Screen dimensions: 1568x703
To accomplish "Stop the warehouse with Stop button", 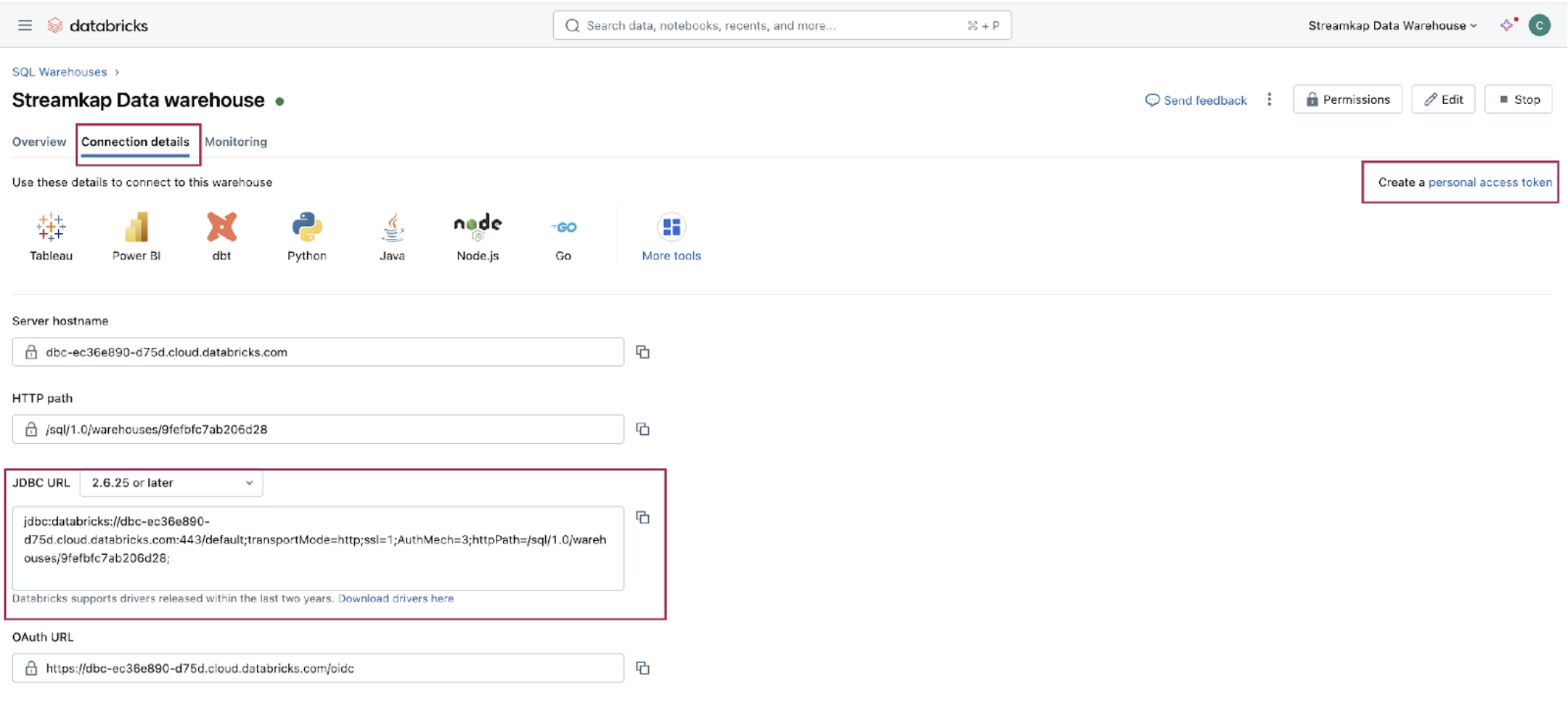I will coord(1519,99).
